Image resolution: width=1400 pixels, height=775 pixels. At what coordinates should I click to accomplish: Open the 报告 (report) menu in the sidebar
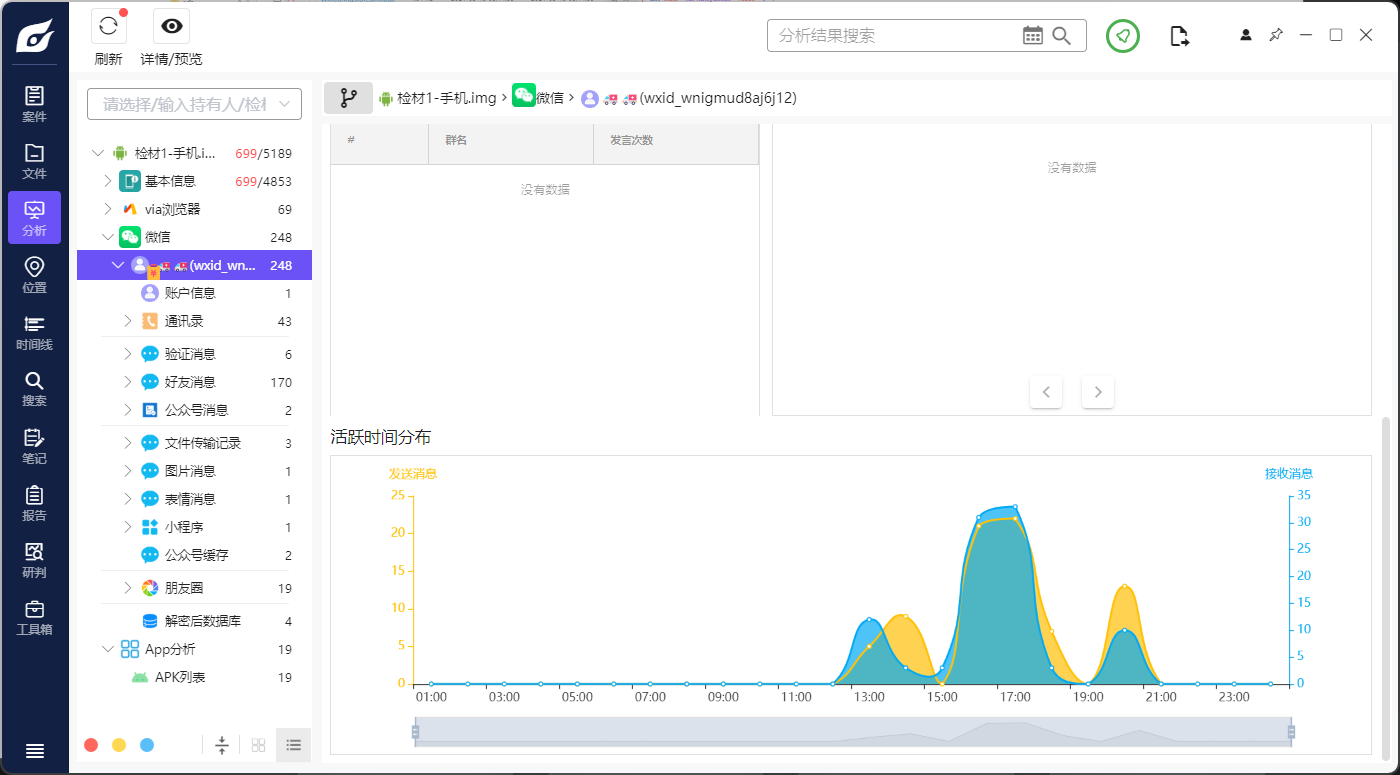pos(34,503)
